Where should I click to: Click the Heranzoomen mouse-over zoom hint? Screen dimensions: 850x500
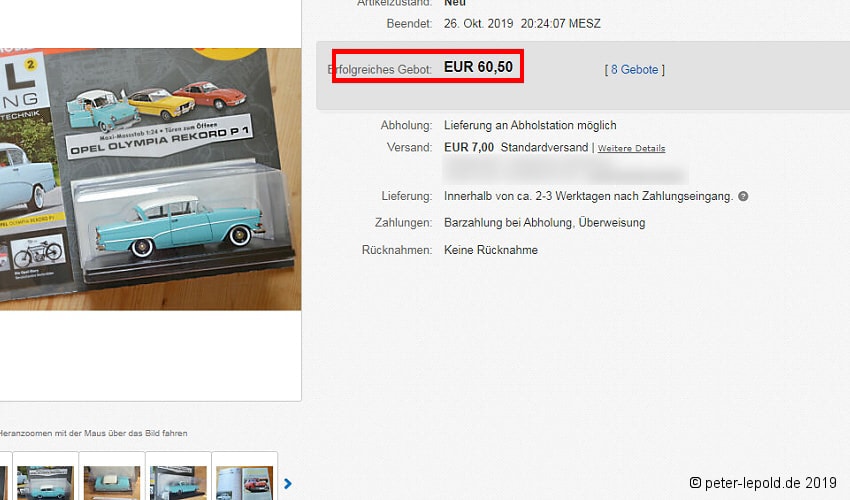[93, 433]
